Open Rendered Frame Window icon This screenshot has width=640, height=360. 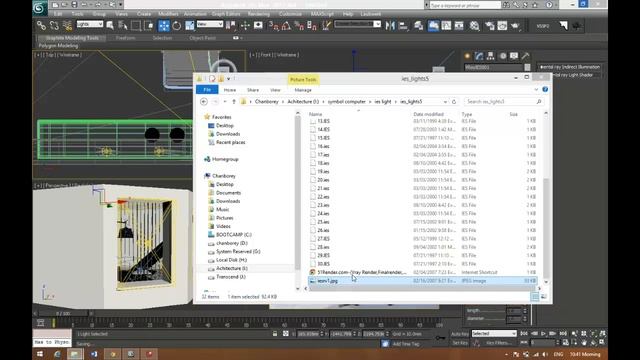point(502,26)
